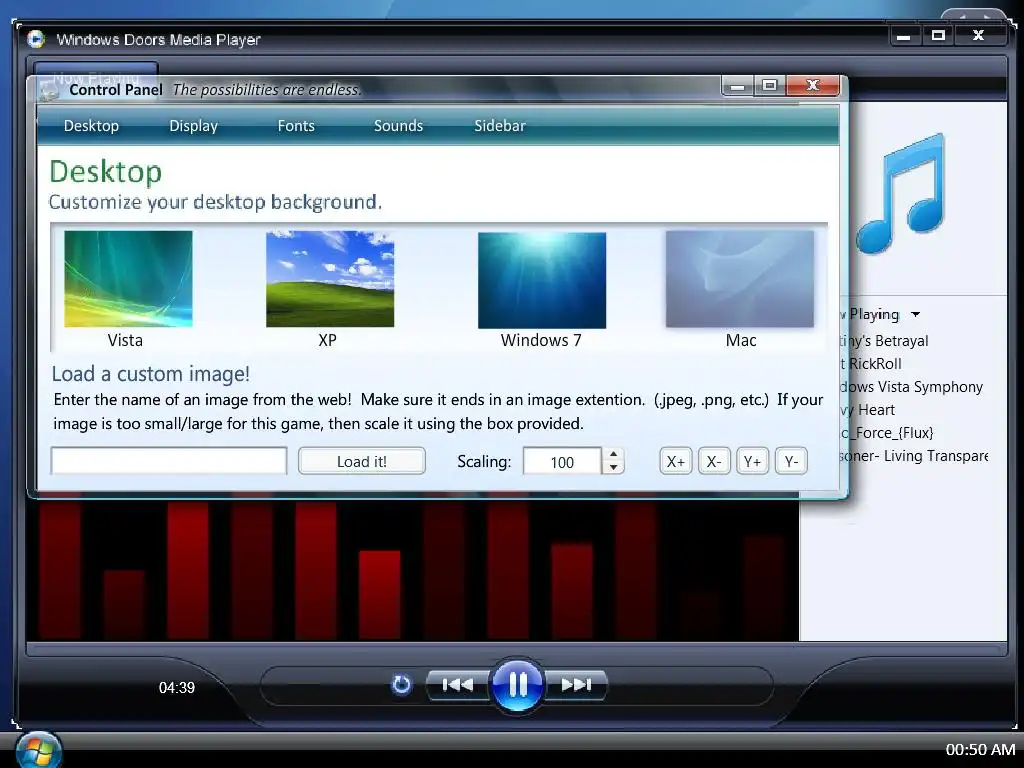The height and width of the screenshot is (768, 1024).
Task: Select the Windows 7 wallpaper thumbnail
Action: point(542,280)
